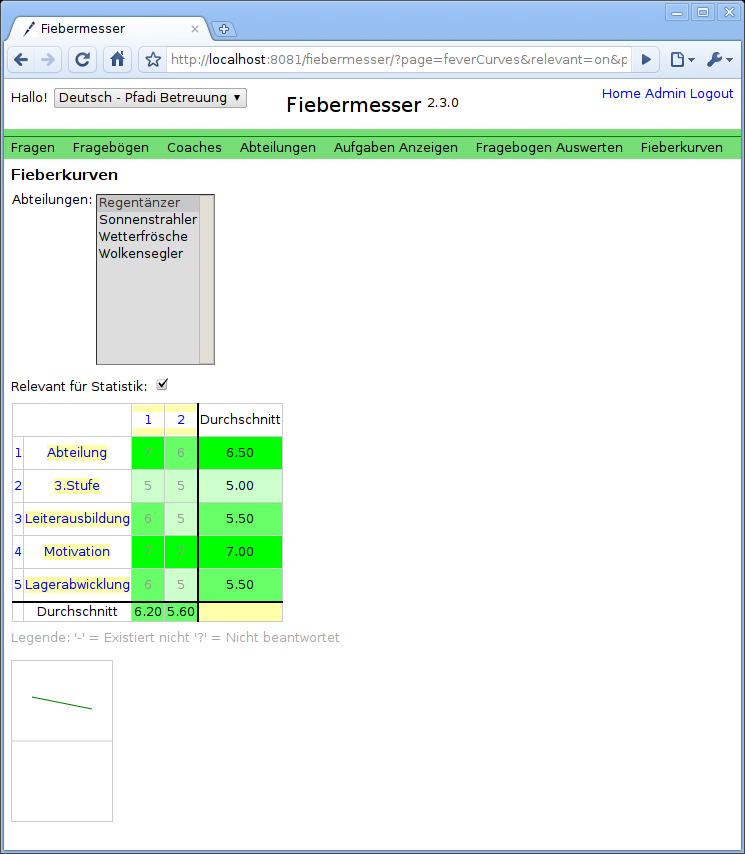This screenshot has height=854, width=745.
Task: Click the browser Back arrow button
Action: pos(22,60)
